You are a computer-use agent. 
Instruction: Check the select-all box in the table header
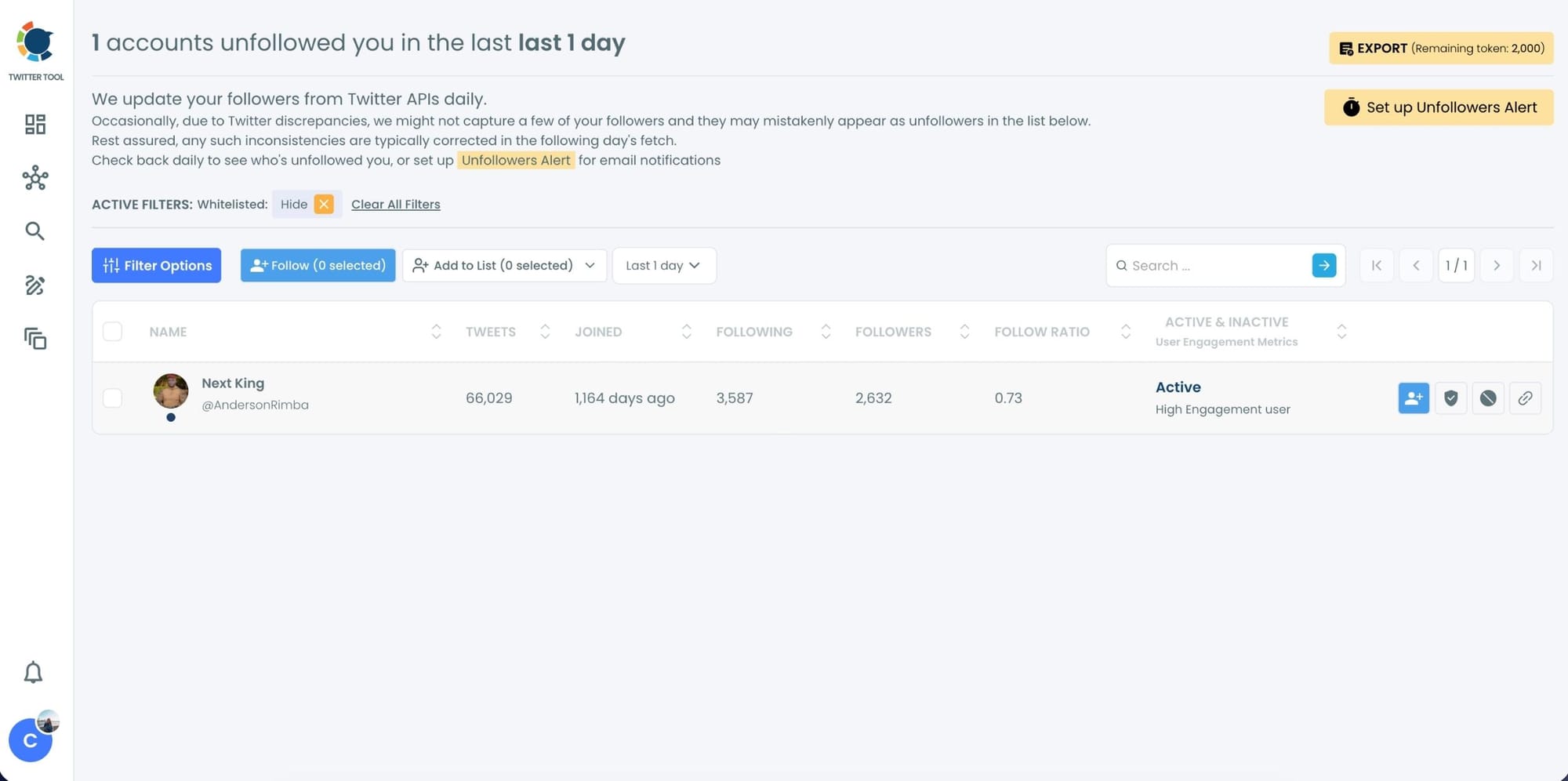112,331
